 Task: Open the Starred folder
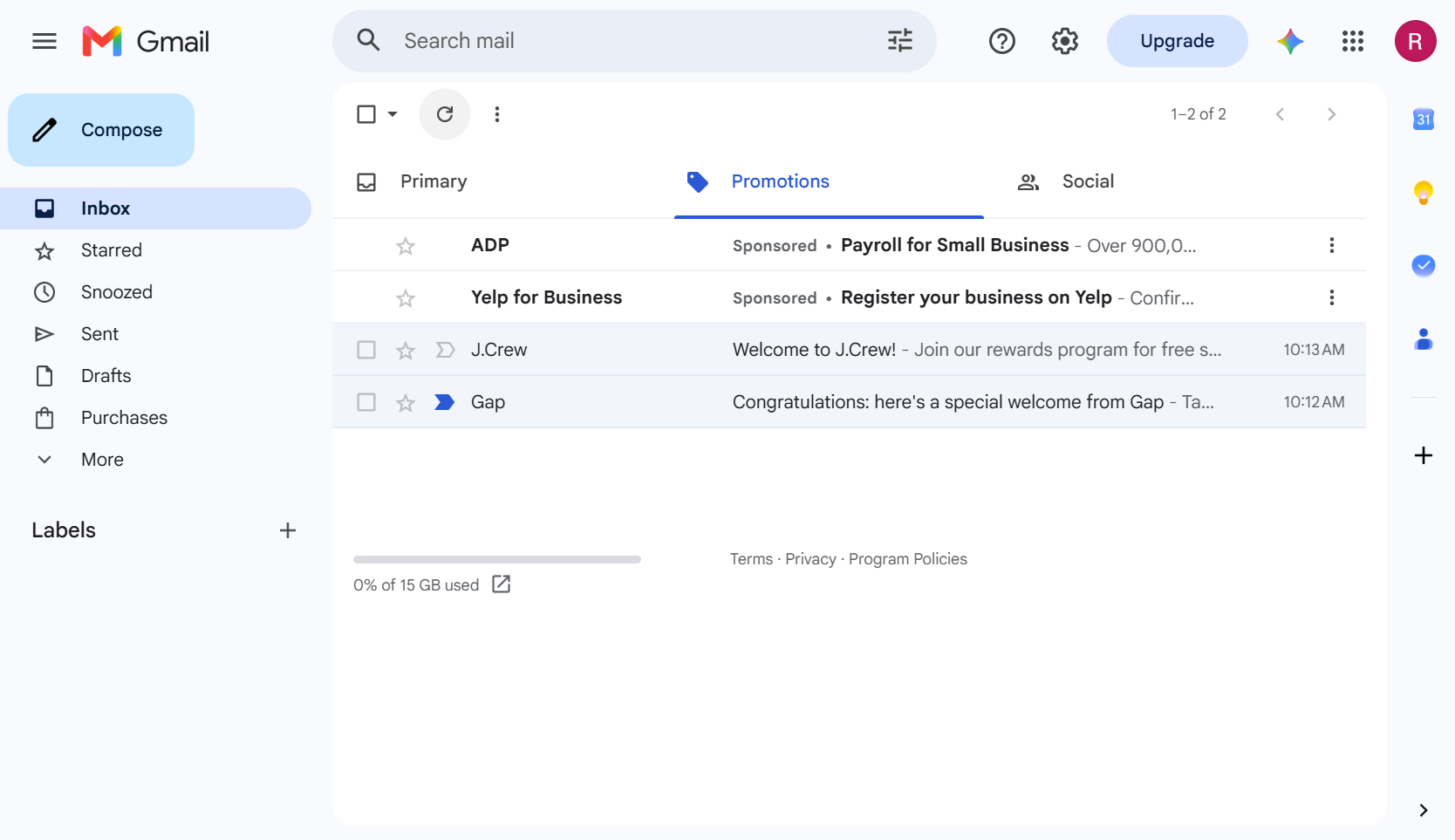[112, 250]
